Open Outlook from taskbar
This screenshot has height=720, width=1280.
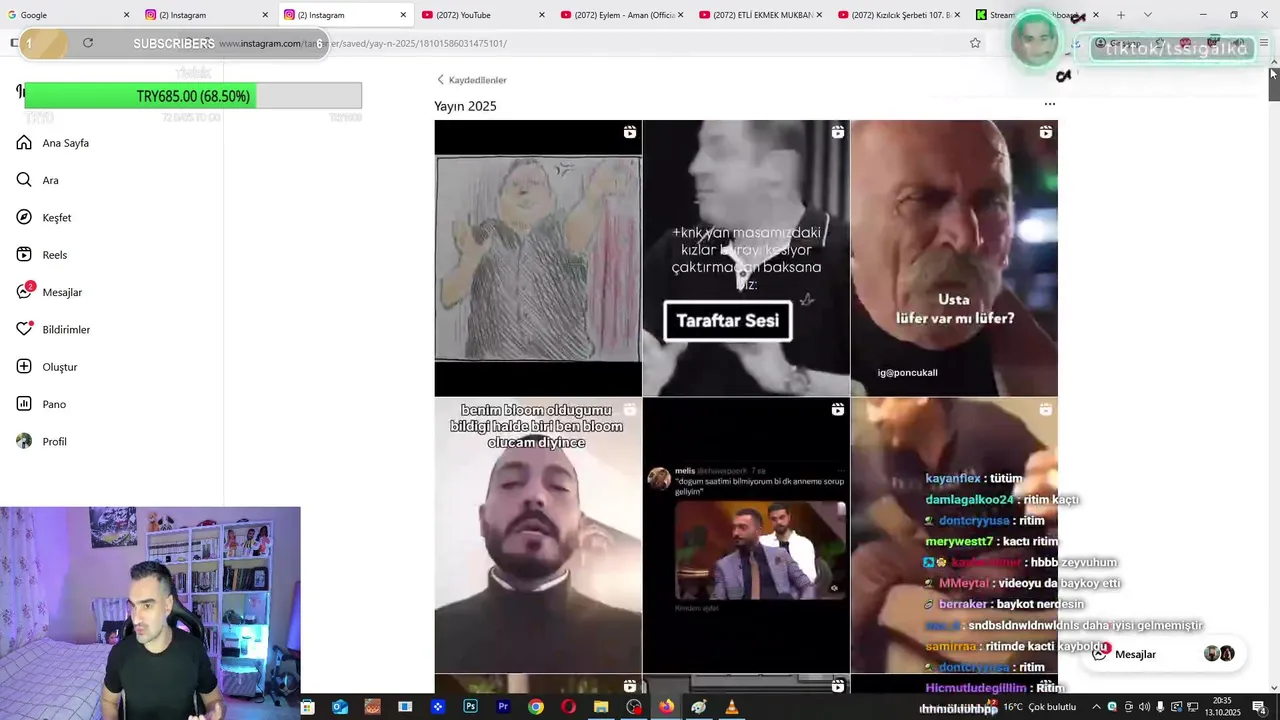point(340,707)
